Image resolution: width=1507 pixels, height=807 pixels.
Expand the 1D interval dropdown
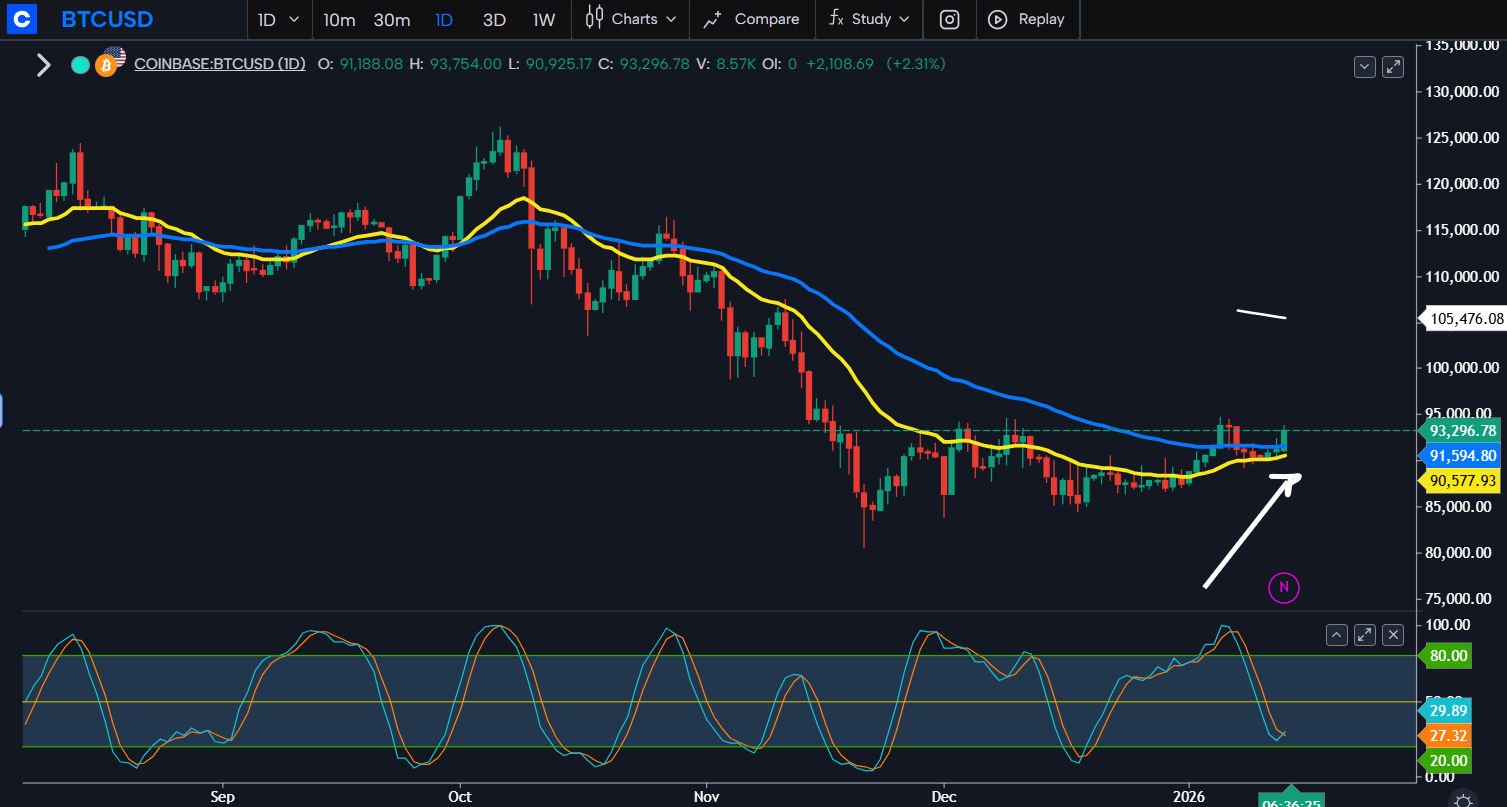point(278,19)
